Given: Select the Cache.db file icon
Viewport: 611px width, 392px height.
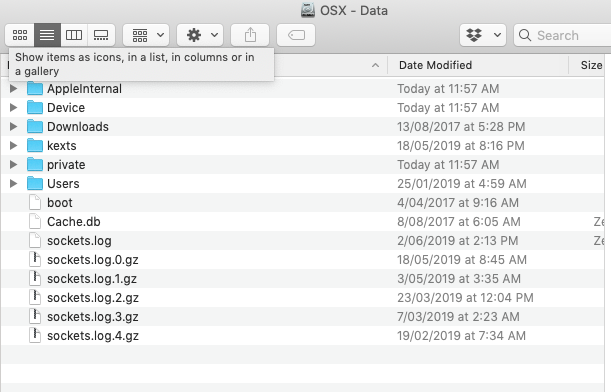Looking at the screenshot, I should tap(35, 222).
